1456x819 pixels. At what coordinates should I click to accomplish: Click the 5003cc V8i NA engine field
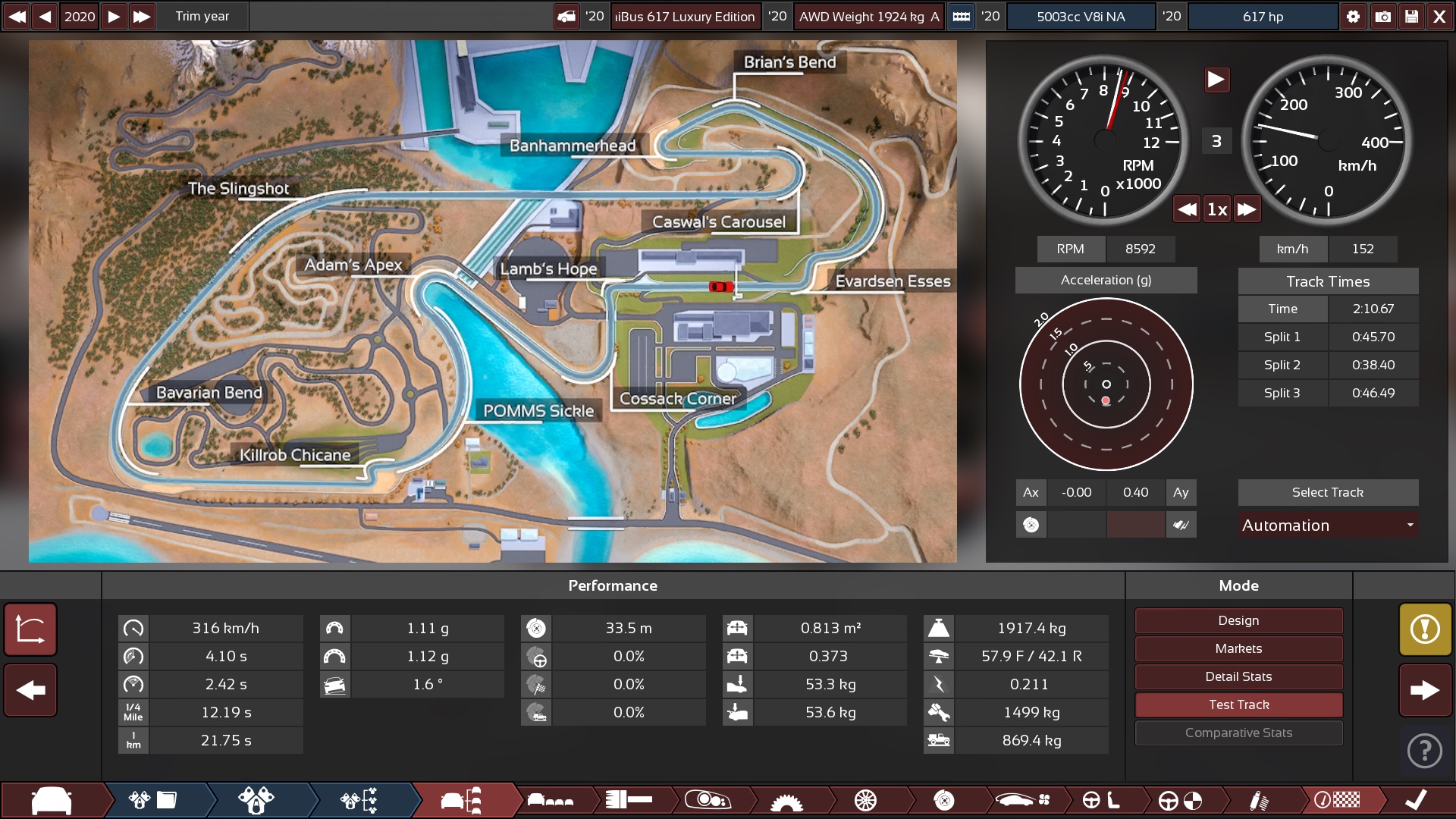[x=1081, y=16]
